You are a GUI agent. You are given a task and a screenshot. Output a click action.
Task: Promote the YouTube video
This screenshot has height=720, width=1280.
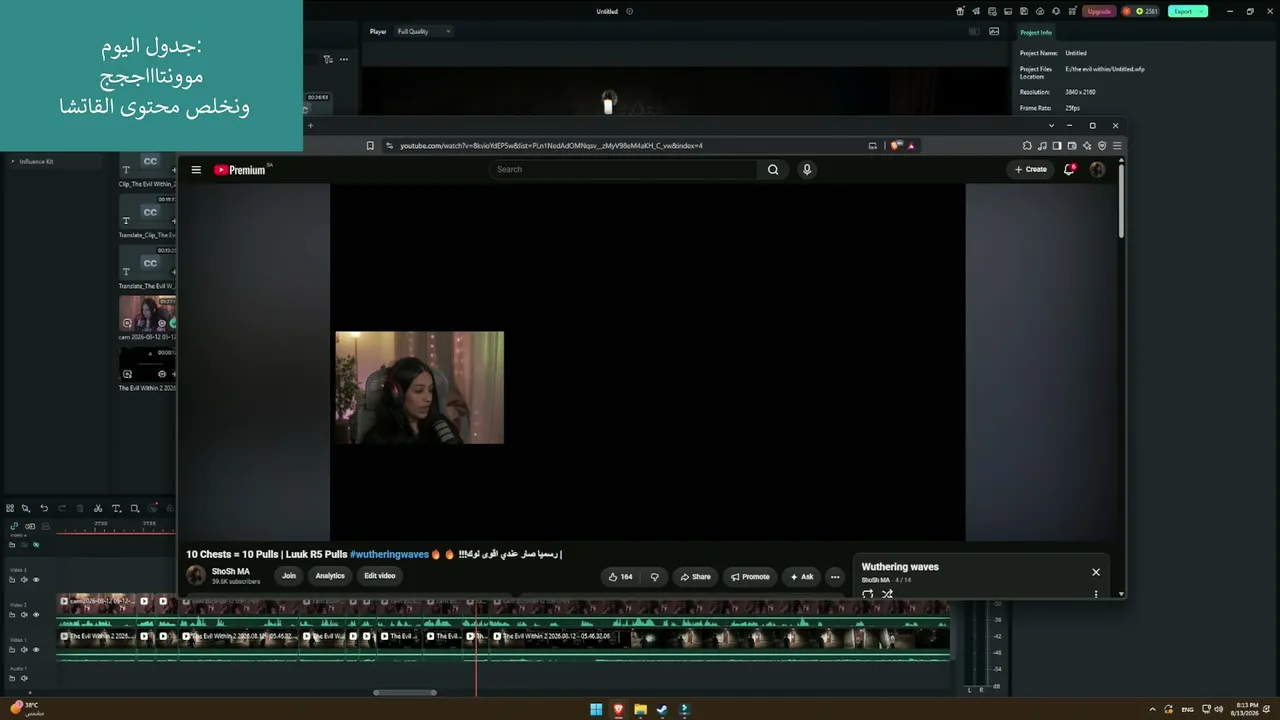pos(750,577)
